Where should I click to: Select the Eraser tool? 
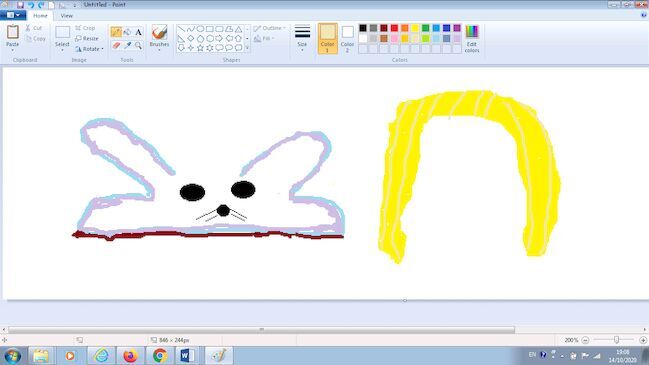116,45
